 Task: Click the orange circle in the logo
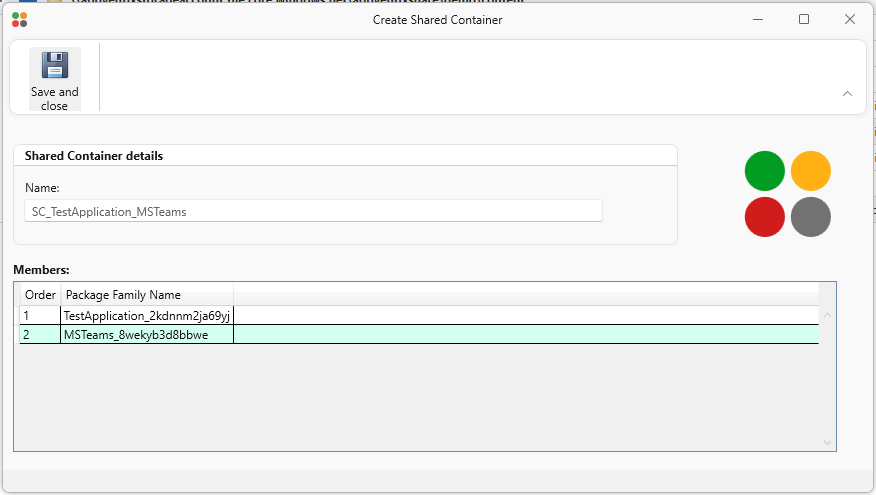coord(811,171)
